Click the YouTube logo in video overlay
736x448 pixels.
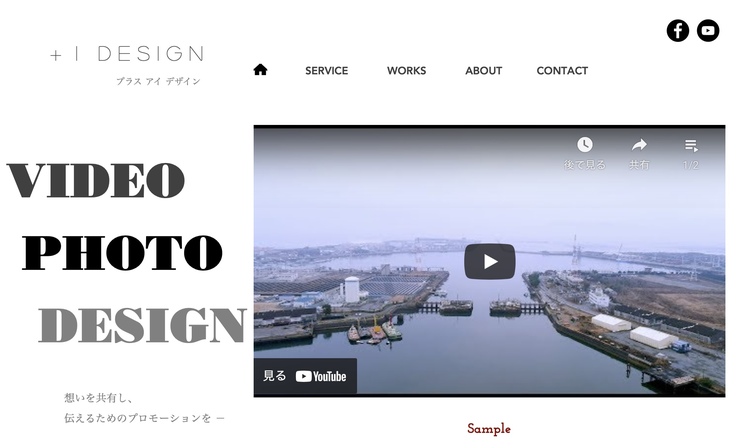(321, 376)
